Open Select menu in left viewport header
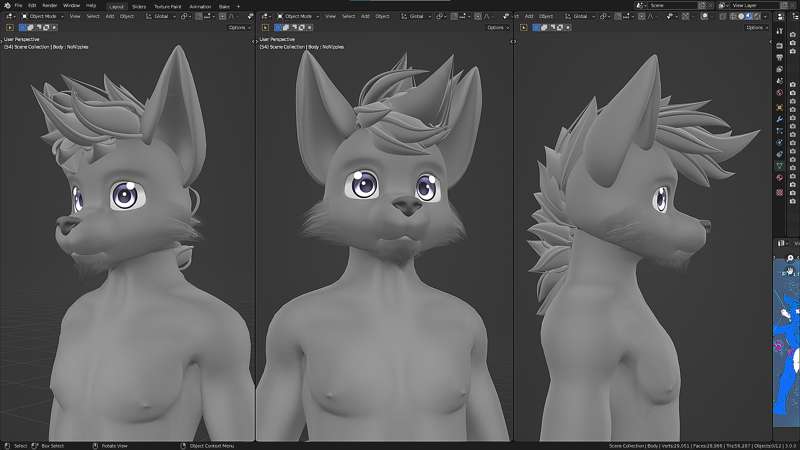The image size is (800, 450). 93,16
